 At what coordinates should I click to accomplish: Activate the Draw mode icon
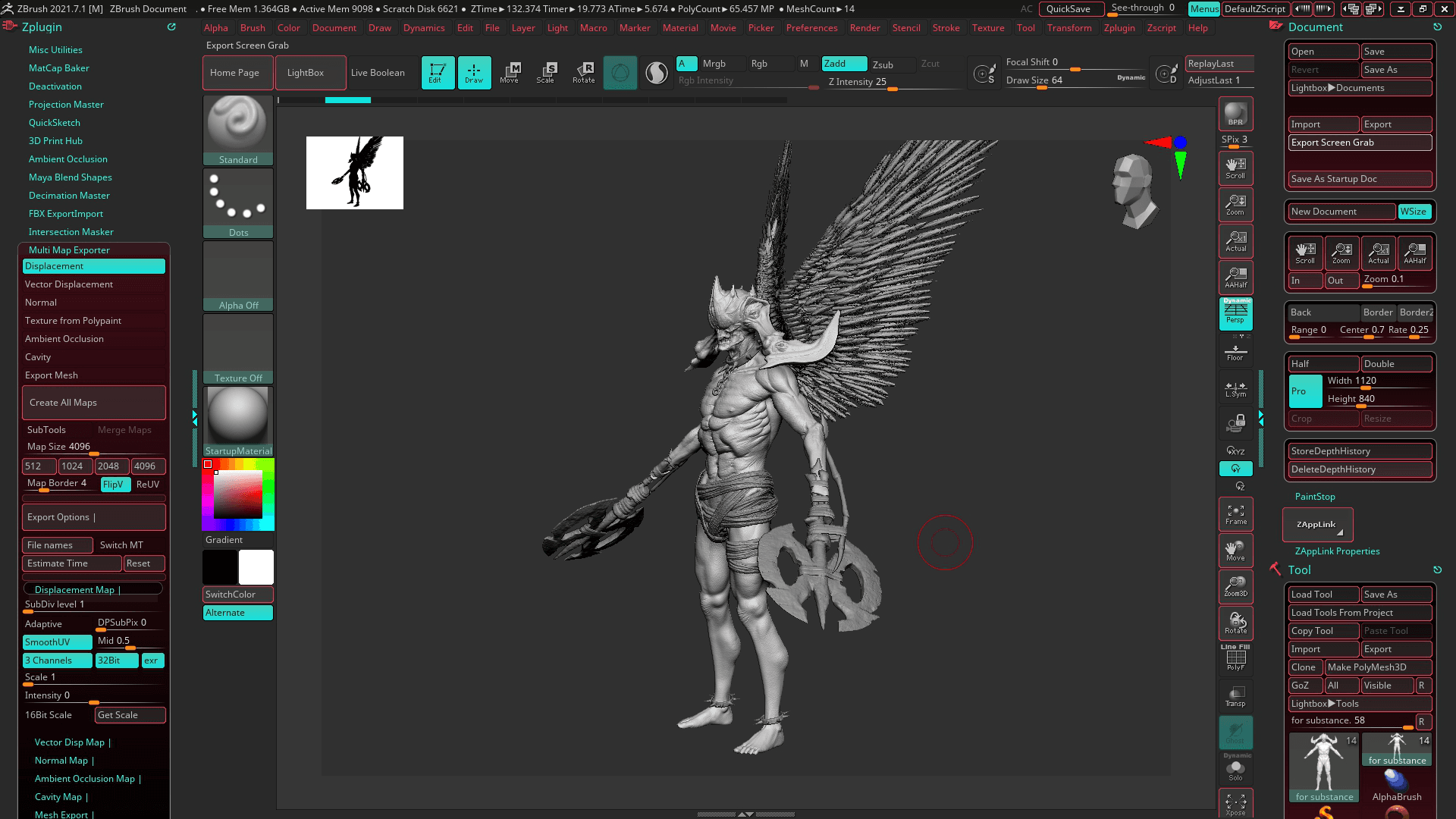coord(474,73)
